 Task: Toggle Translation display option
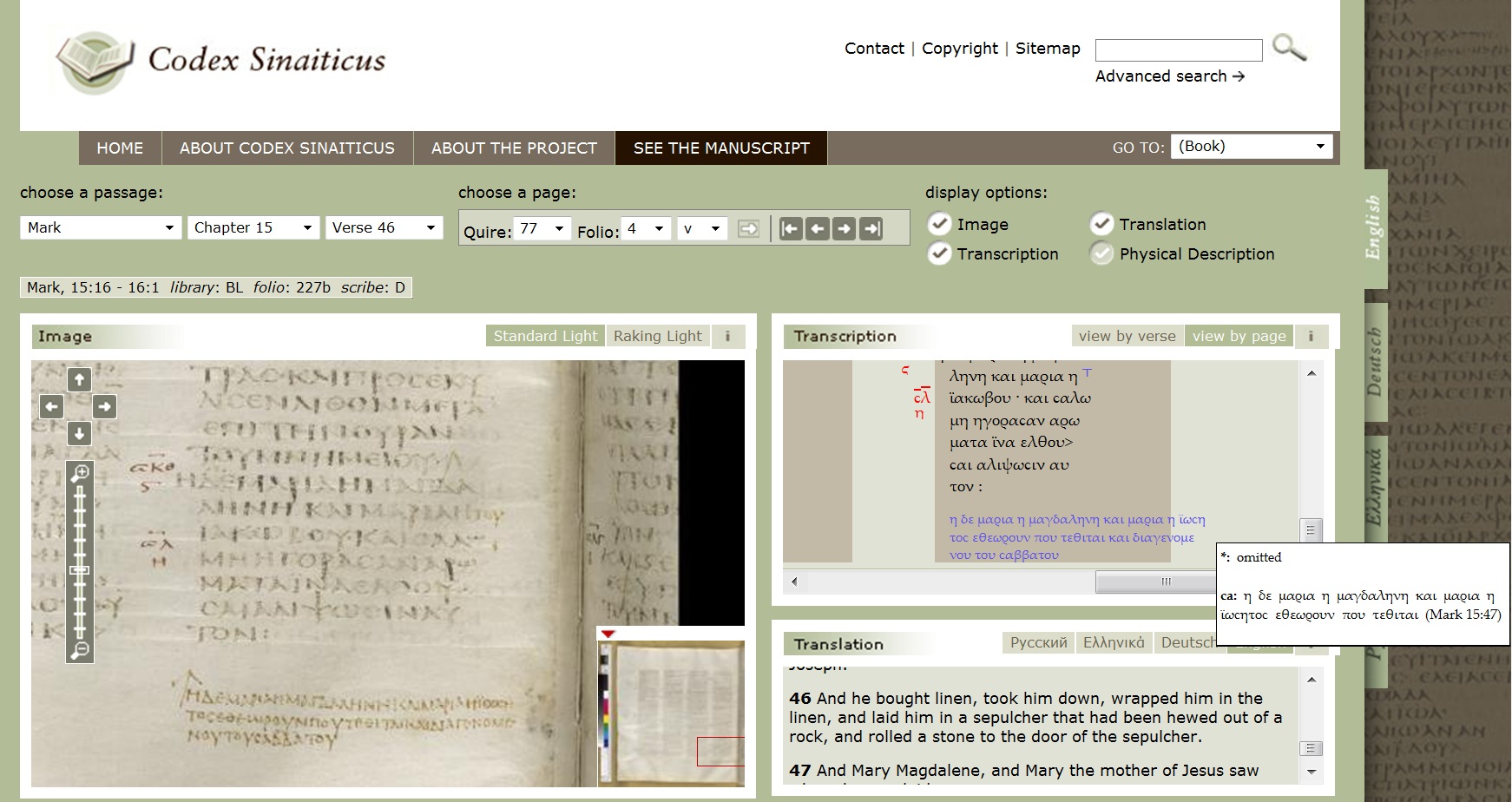1101,224
